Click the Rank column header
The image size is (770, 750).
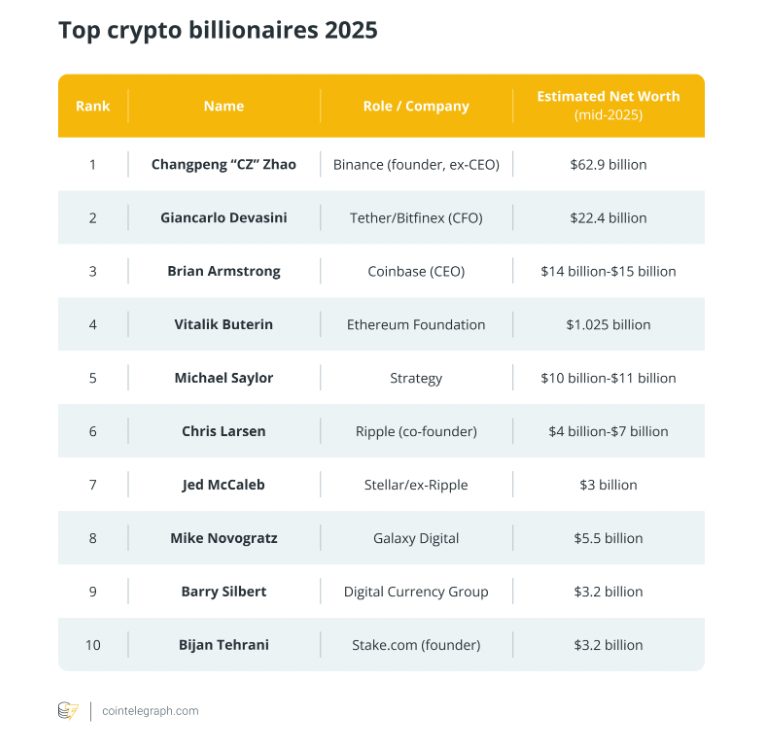coord(93,106)
